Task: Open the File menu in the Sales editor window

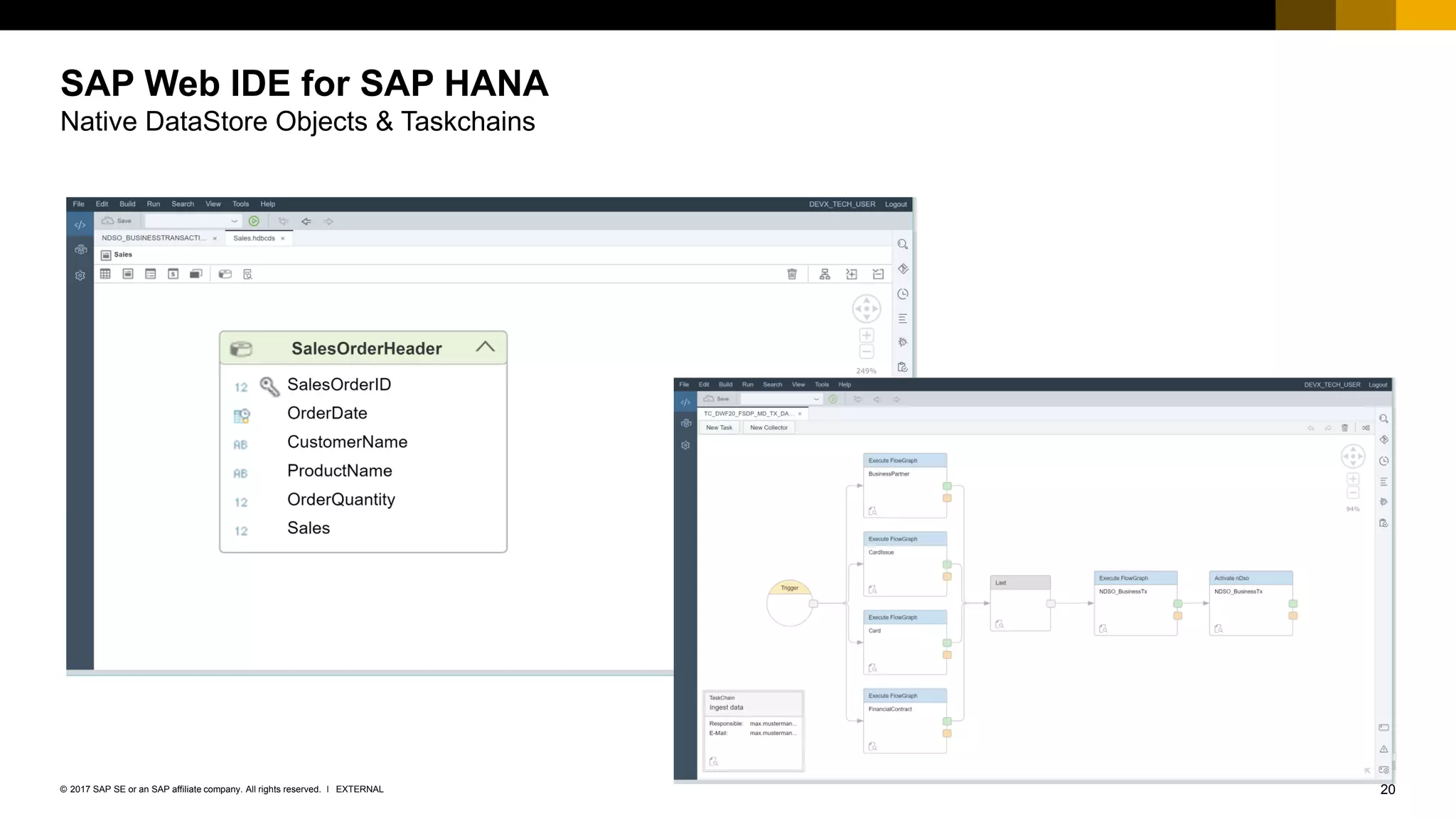Action: point(78,204)
